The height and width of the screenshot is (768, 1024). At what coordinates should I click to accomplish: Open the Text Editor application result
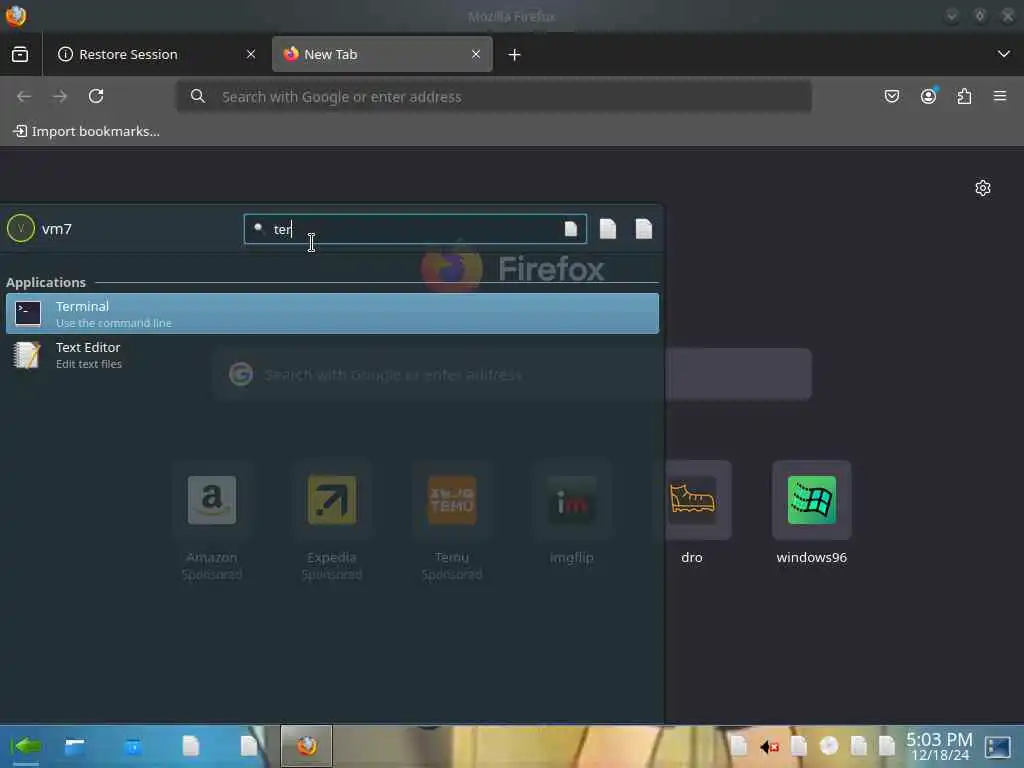[x=332, y=355]
